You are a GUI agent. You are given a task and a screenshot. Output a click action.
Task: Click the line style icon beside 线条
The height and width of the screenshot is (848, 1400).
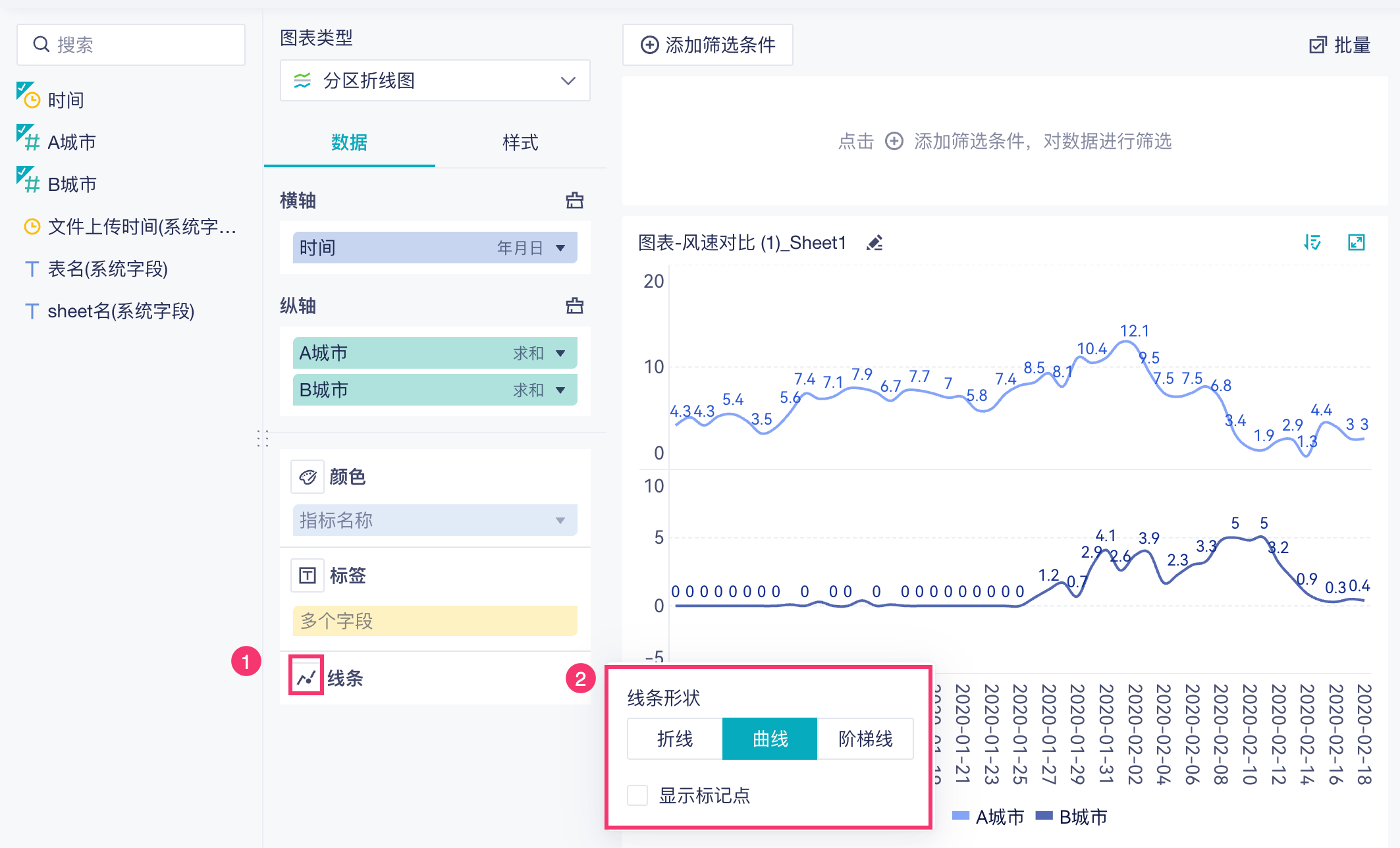(x=306, y=677)
